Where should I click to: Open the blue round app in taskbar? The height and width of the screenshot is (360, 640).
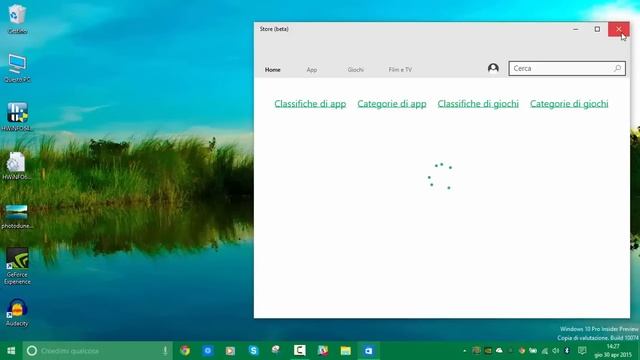point(208,351)
